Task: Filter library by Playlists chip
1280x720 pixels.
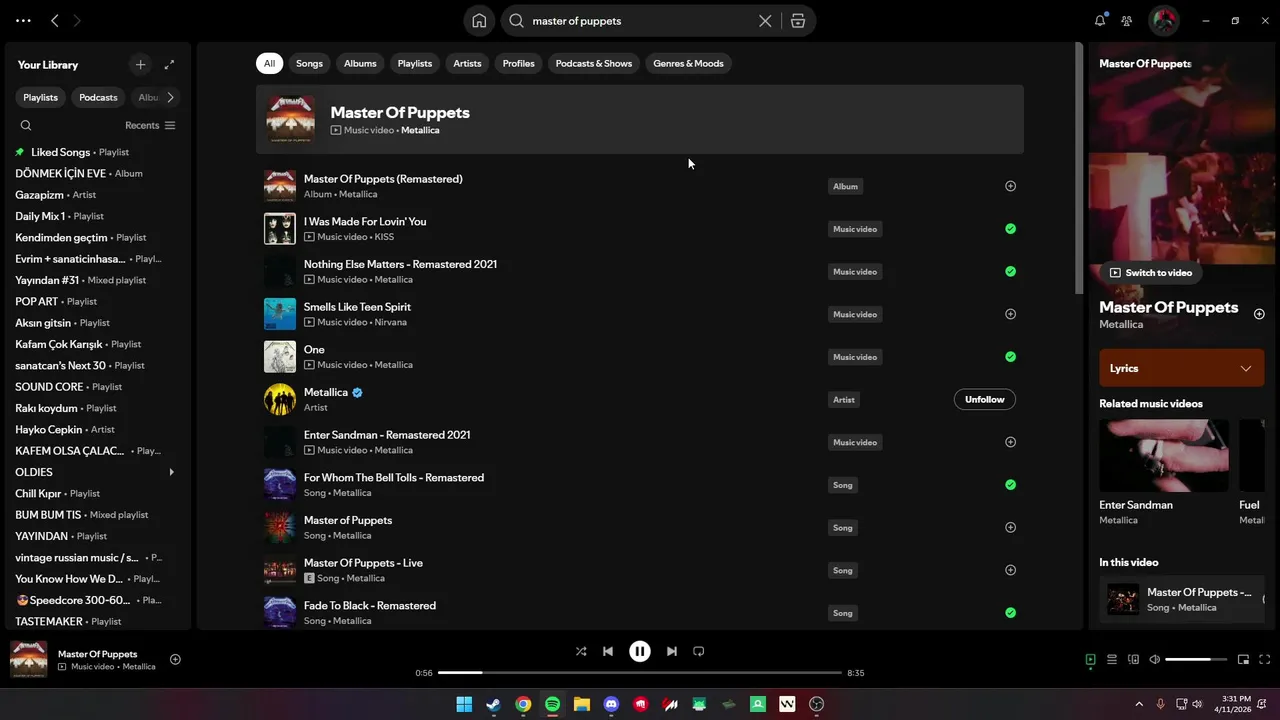Action: (x=41, y=97)
